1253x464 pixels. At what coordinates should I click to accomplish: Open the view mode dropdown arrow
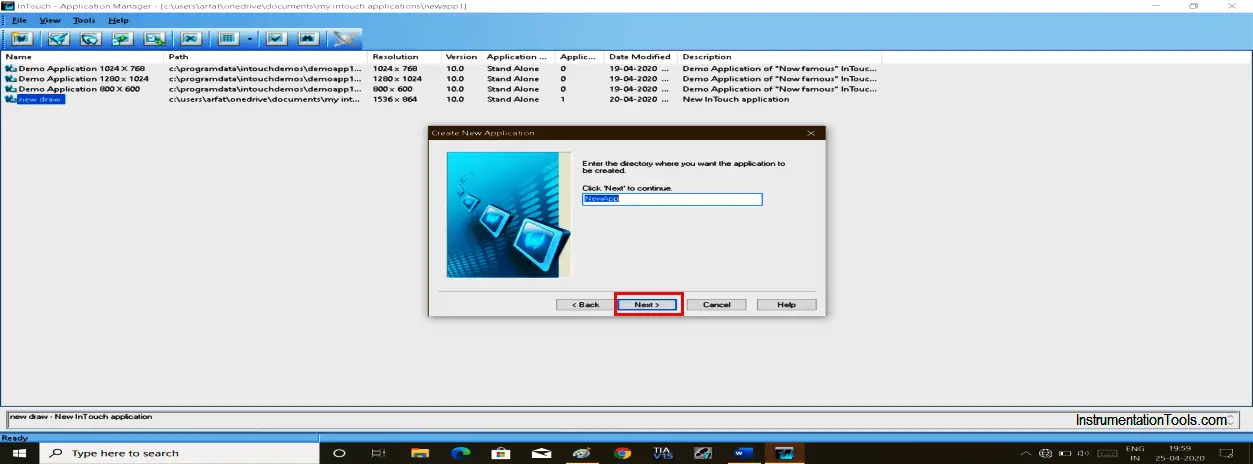(249, 39)
